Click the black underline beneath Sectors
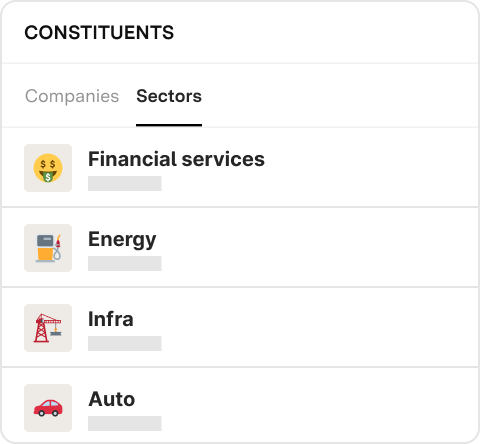 [169, 125]
